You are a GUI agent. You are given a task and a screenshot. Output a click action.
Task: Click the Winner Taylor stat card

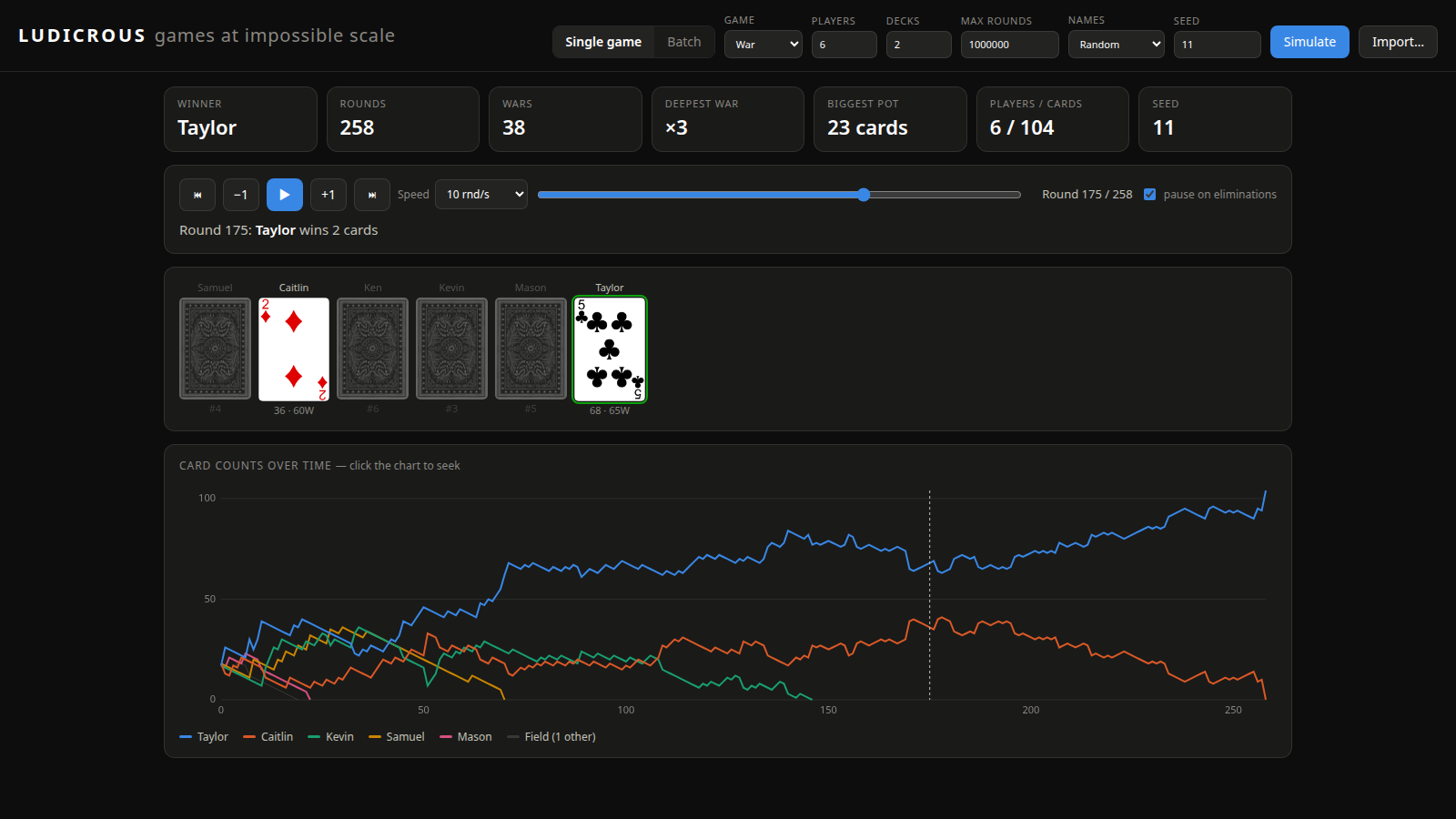tap(240, 119)
